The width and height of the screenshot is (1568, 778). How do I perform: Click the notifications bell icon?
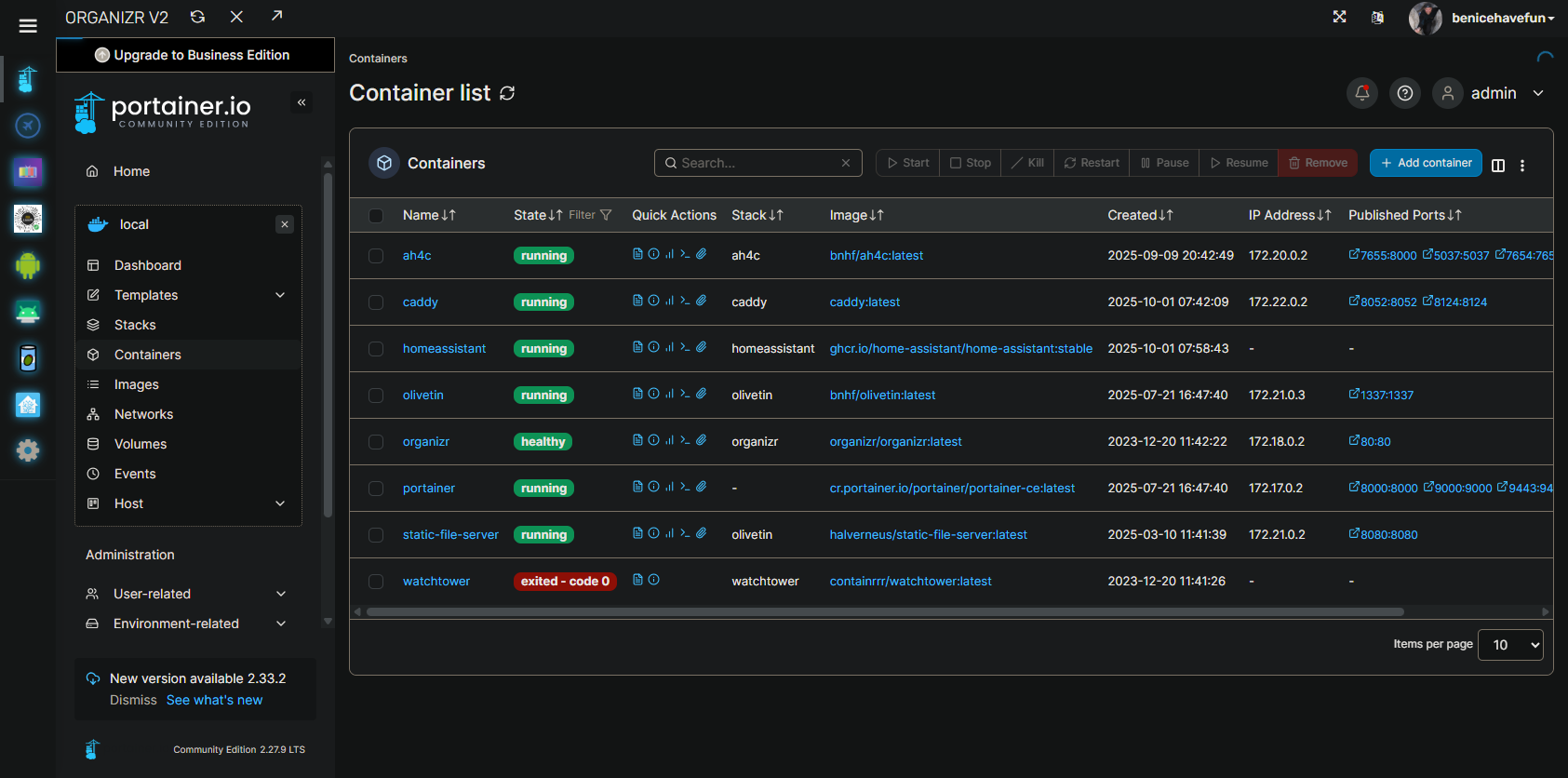tap(1361, 93)
